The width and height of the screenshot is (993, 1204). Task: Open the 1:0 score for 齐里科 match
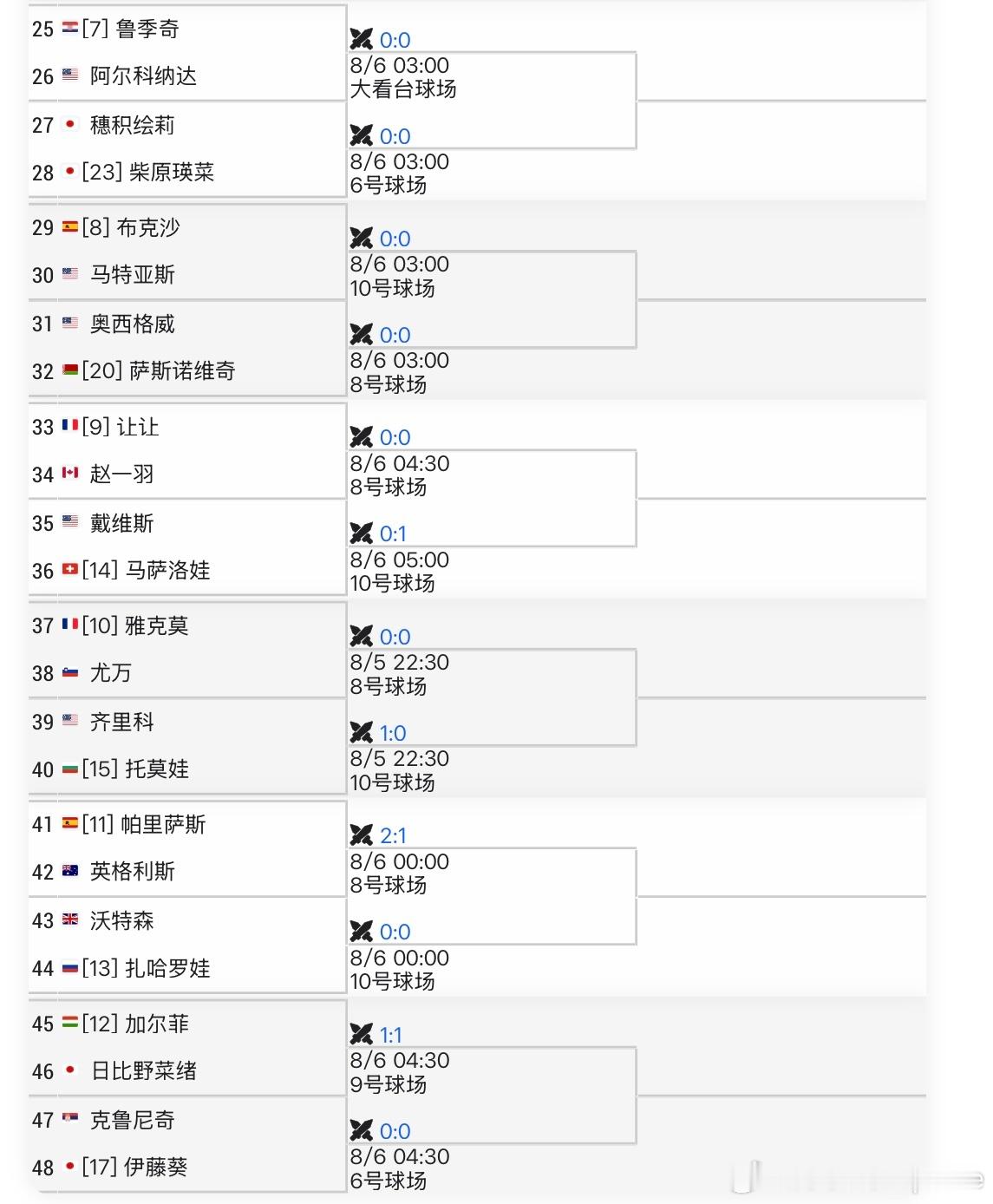pos(393,733)
